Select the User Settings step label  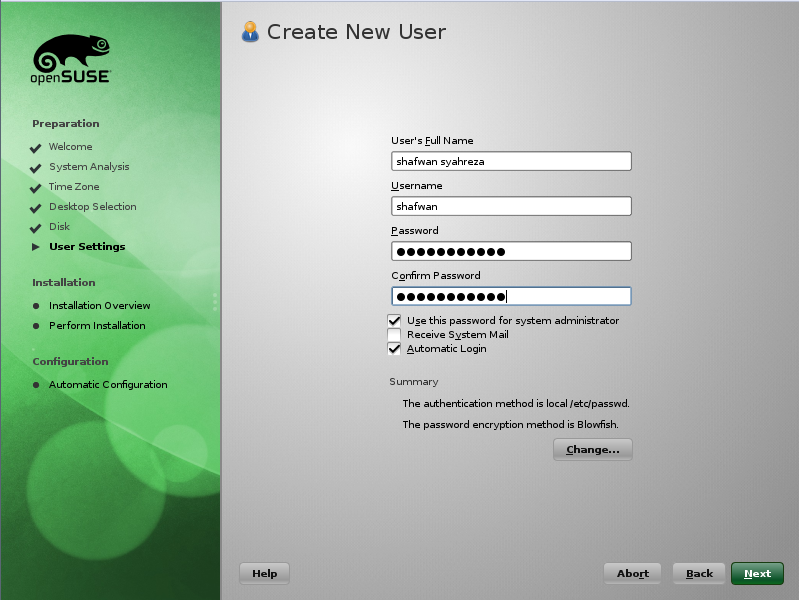click(87, 247)
